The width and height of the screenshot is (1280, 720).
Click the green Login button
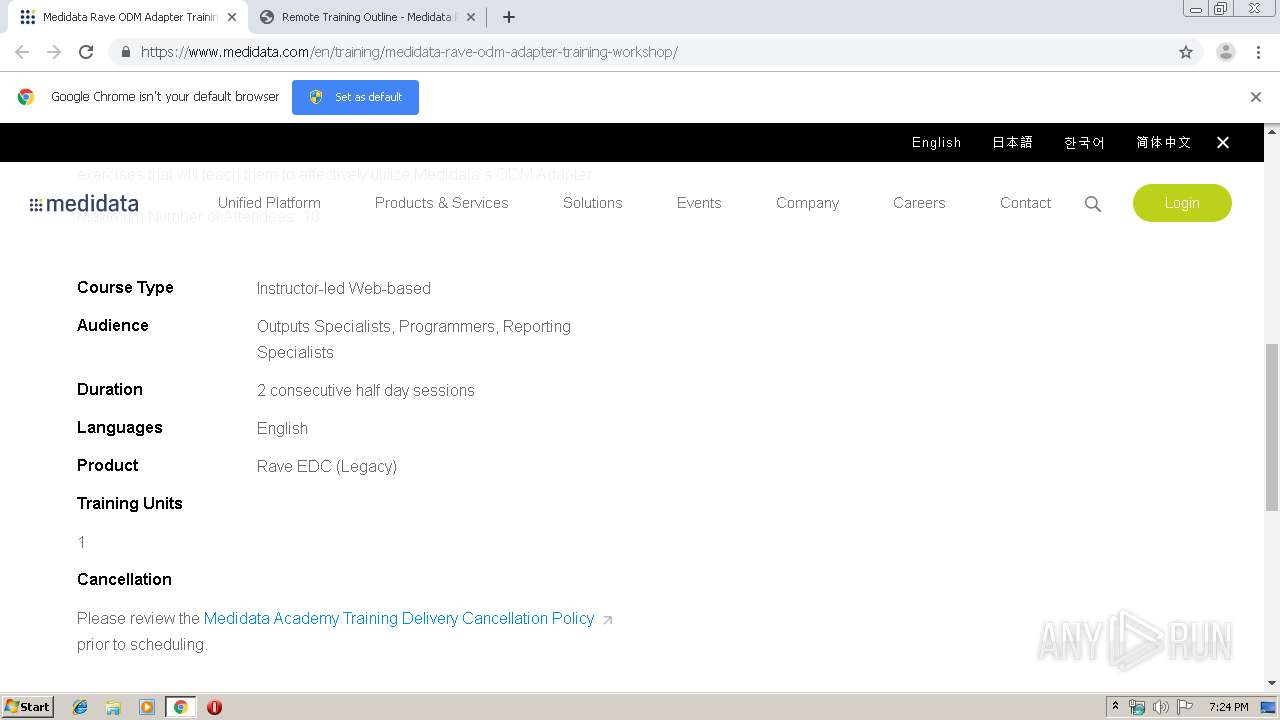pos(1182,203)
